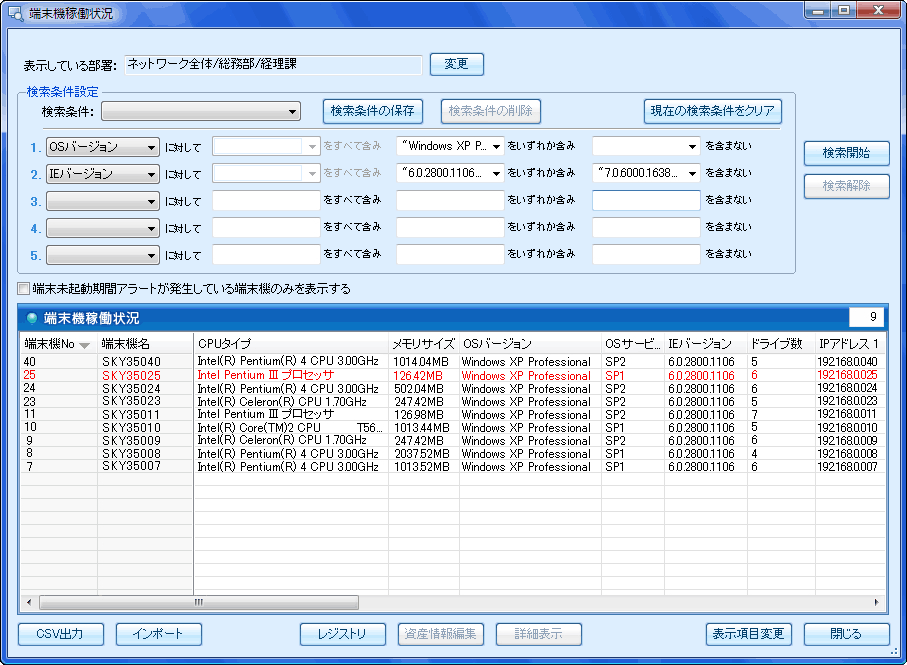
Task: Click 現在の検索条件をクリア button
Action: (x=713, y=111)
